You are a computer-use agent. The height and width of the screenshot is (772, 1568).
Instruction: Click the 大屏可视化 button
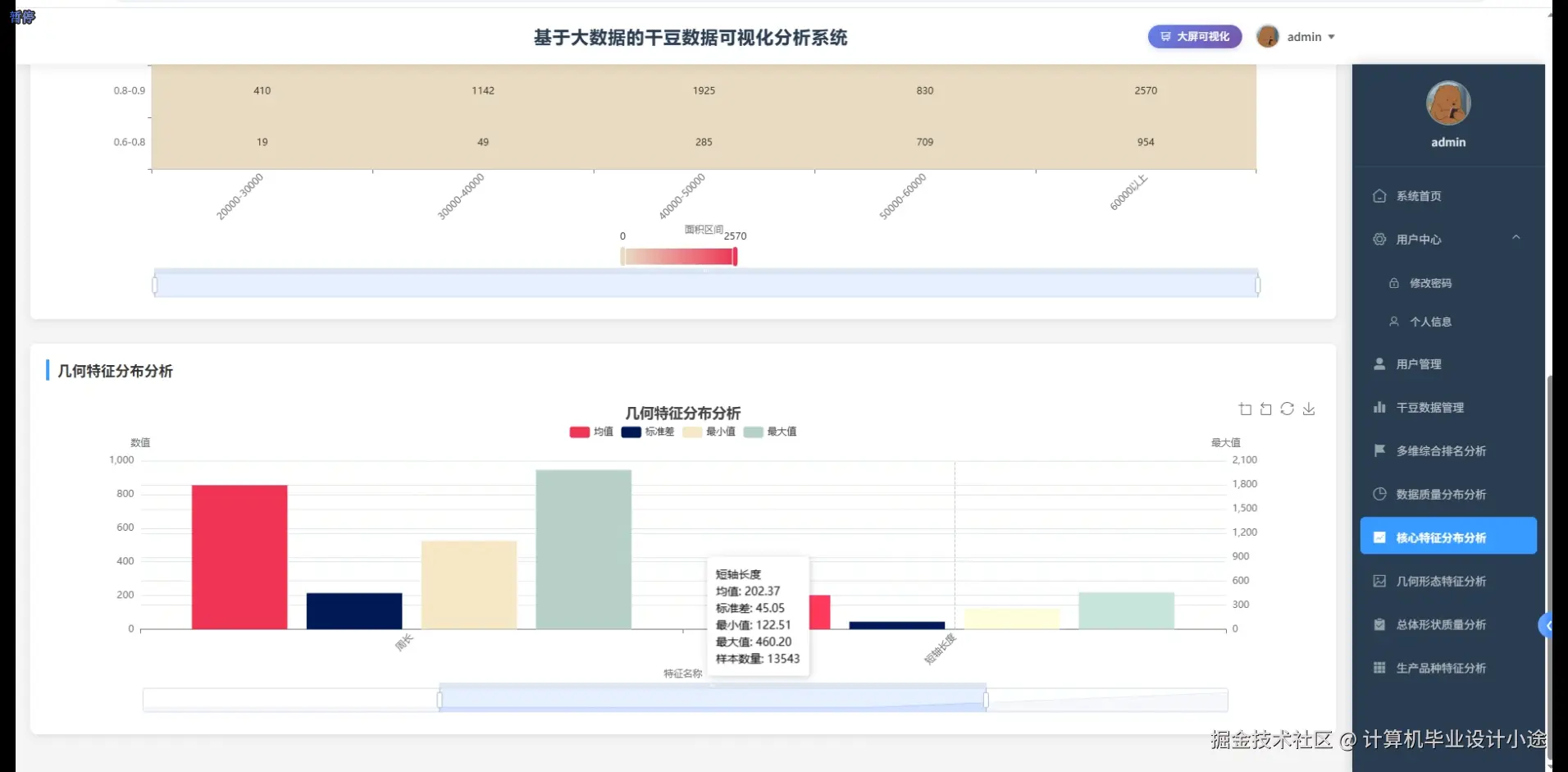[x=1194, y=36]
